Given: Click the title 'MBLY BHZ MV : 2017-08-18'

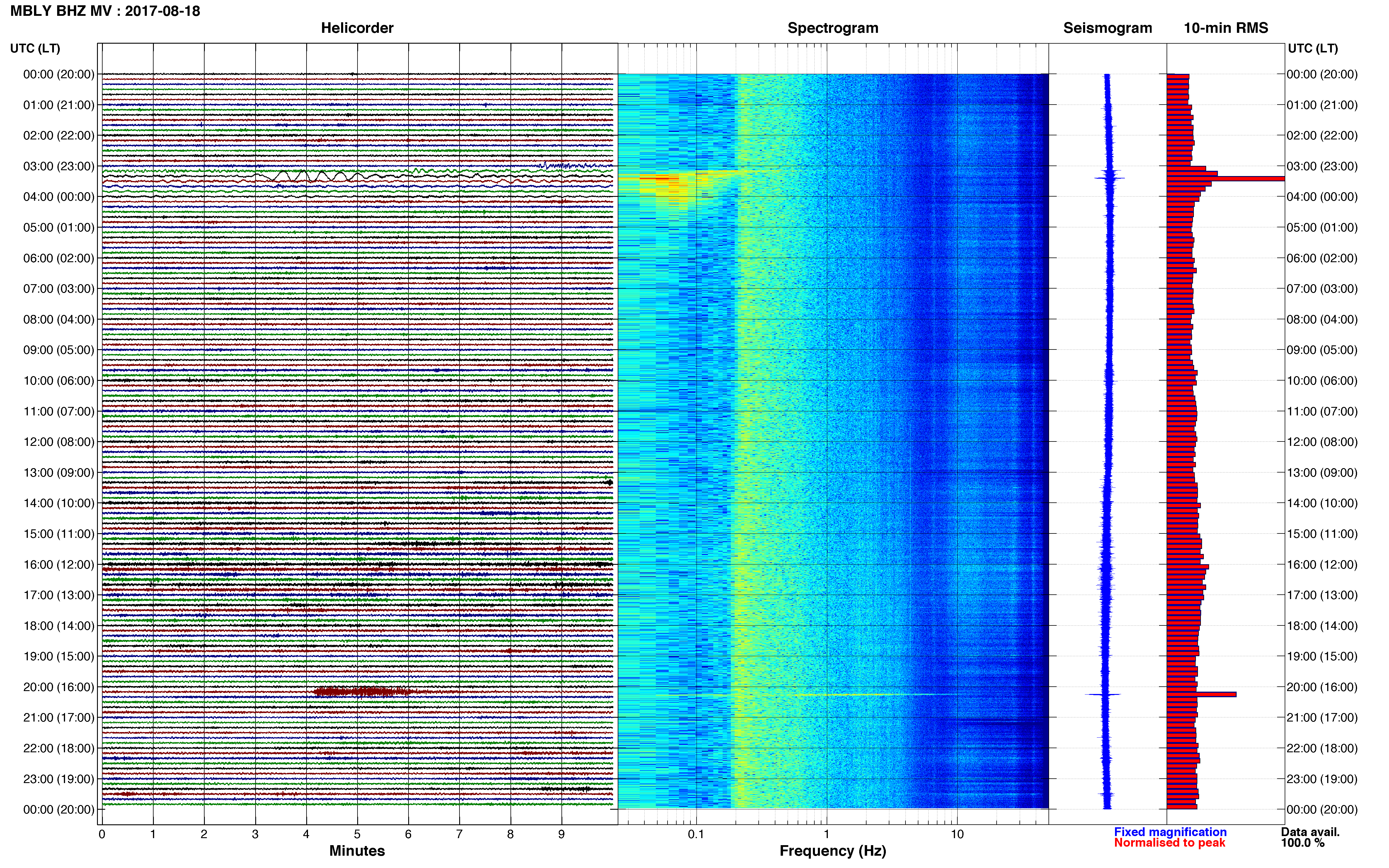Looking at the screenshot, I should [105, 11].
